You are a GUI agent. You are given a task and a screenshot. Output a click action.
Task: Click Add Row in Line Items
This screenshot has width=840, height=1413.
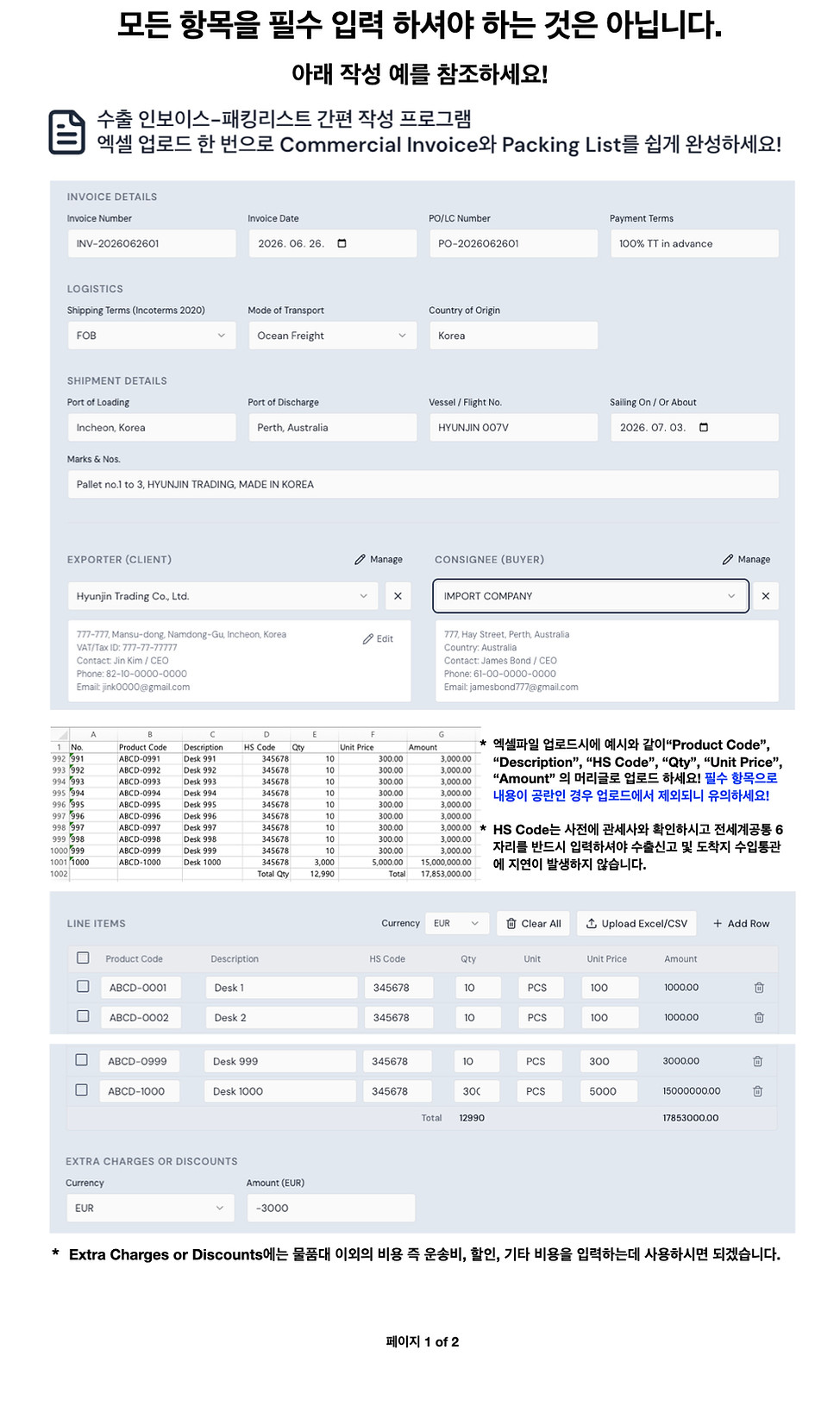741,923
